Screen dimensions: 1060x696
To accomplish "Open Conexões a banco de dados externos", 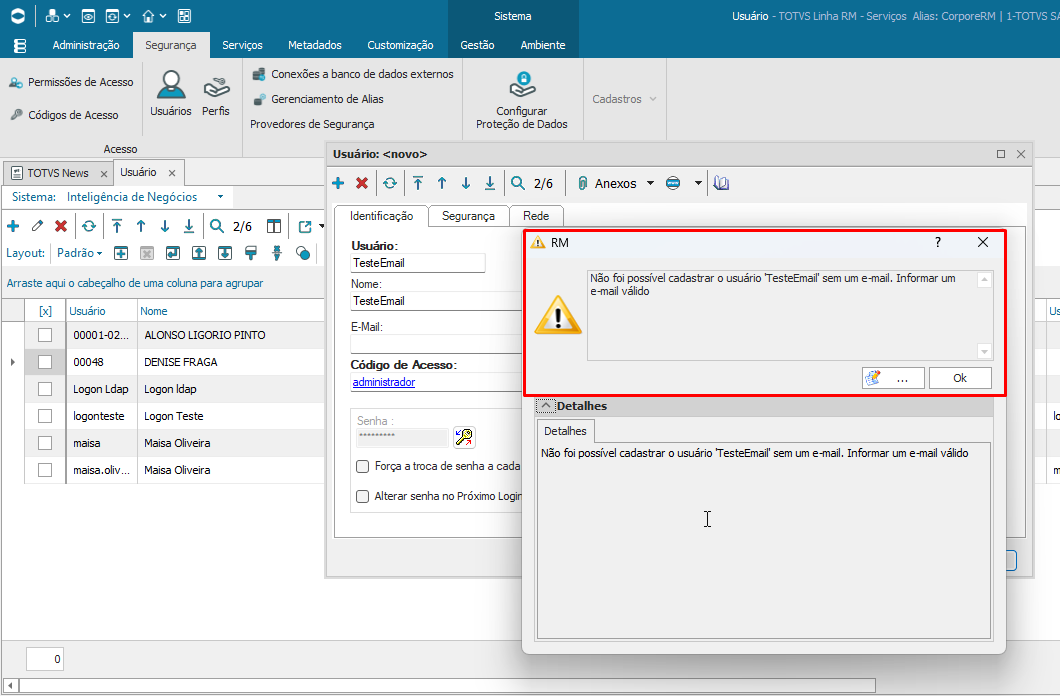I will 352,74.
